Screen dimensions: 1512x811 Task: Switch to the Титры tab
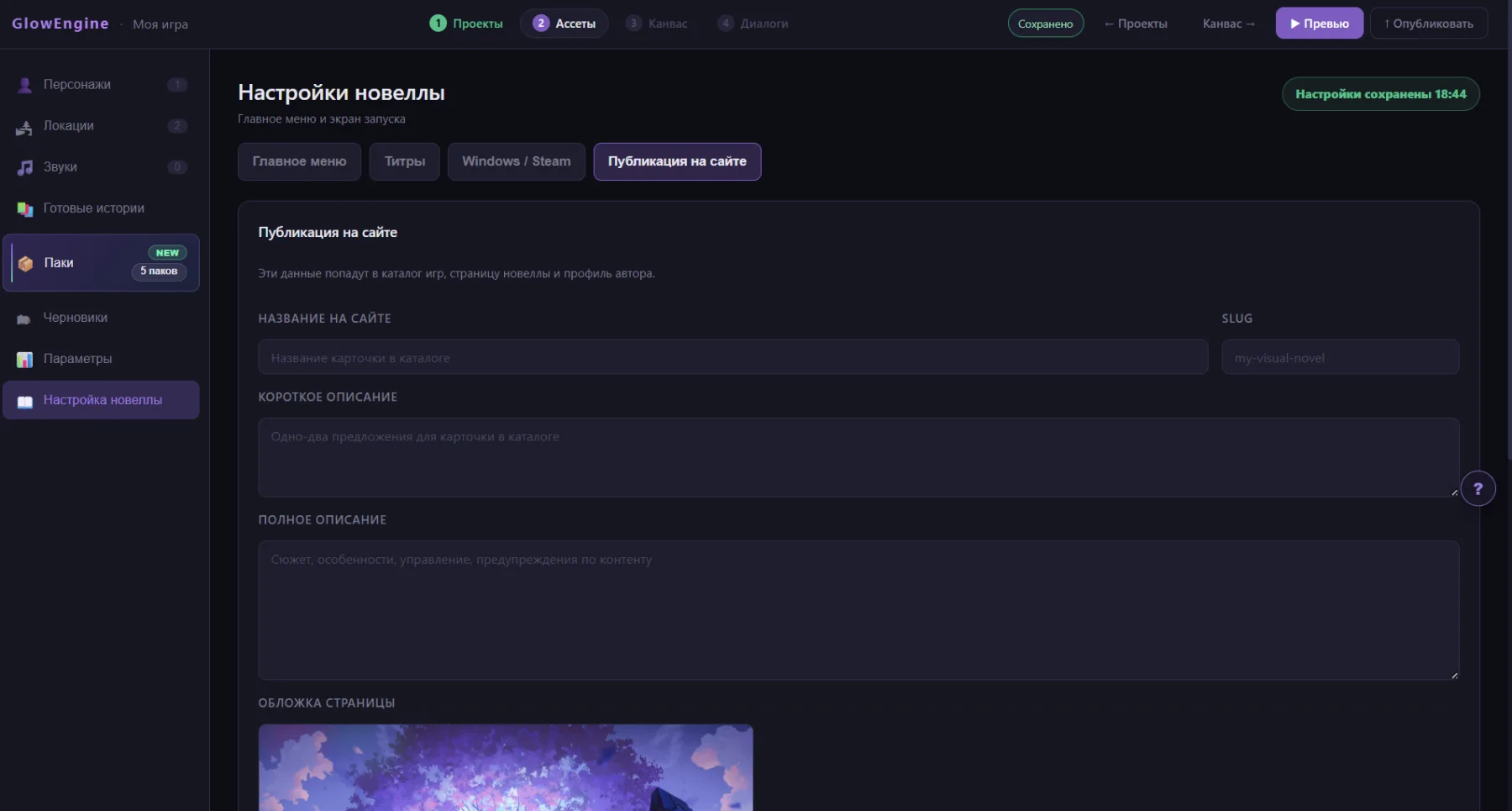pos(405,161)
